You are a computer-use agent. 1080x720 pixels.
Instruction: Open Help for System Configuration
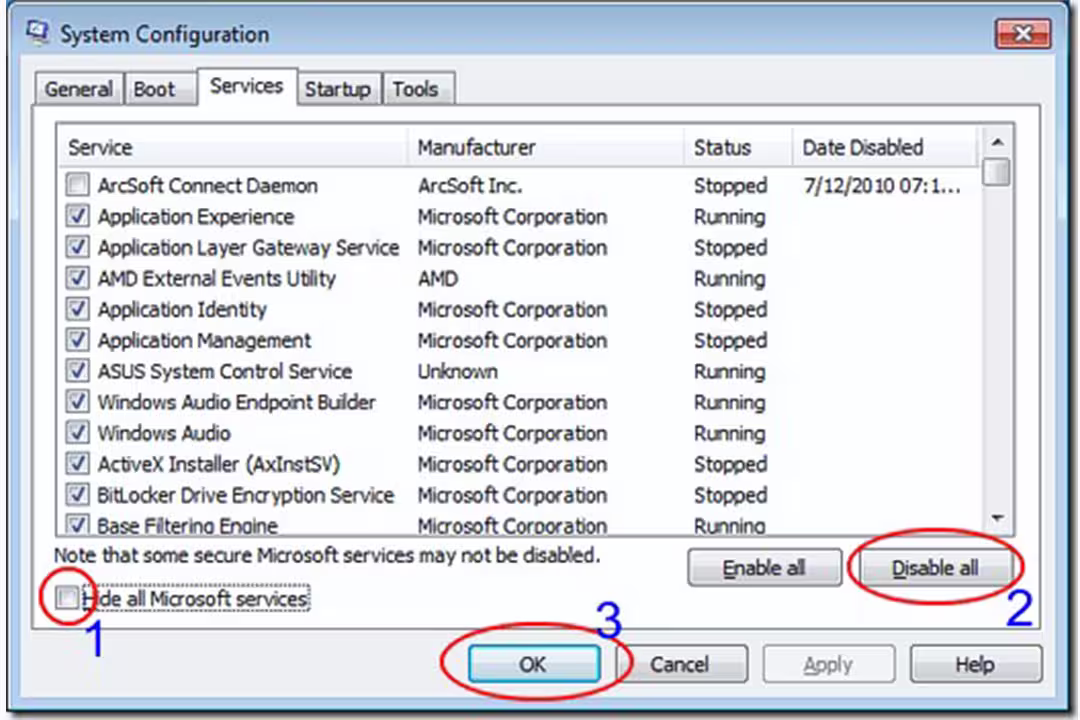974,664
